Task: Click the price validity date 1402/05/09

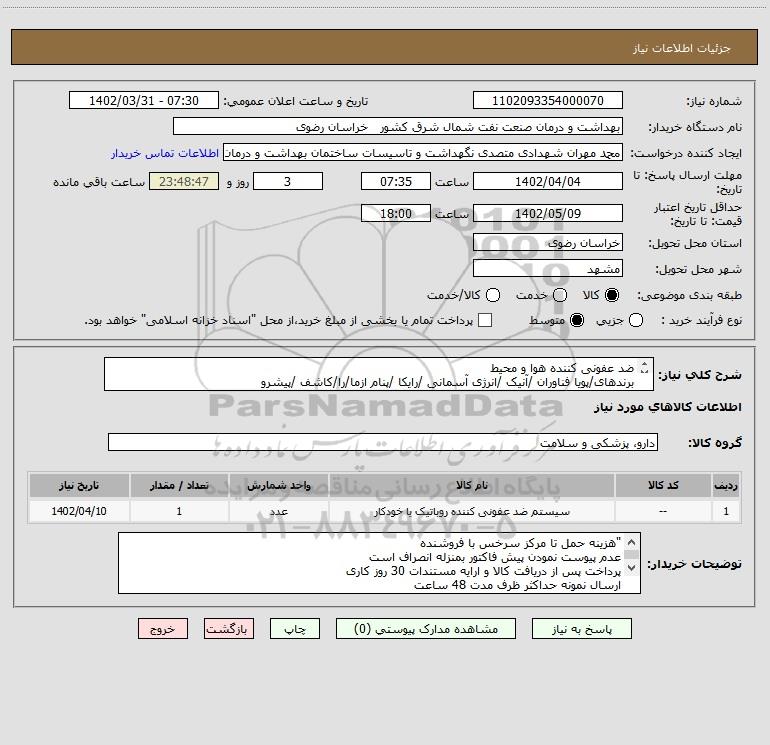Action: (x=548, y=213)
